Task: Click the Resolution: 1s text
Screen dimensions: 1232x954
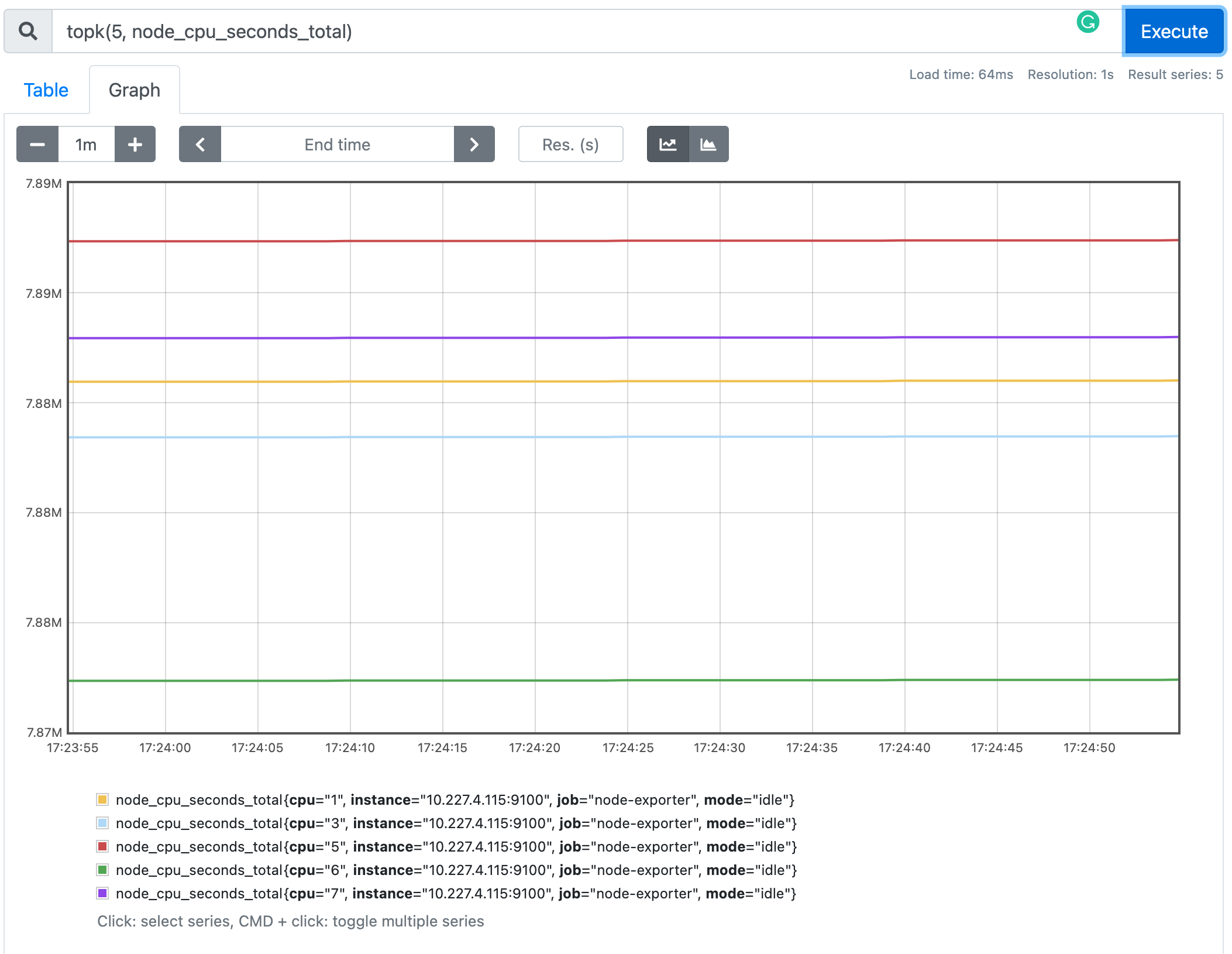Action: (x=1071, y=74)
